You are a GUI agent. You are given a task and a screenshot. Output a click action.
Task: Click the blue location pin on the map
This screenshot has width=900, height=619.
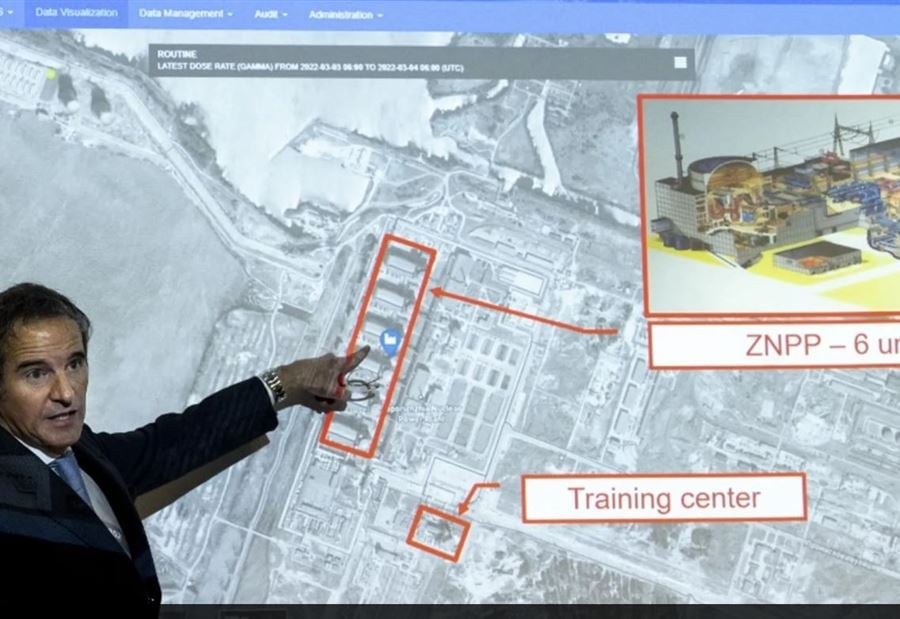[391, 341]
